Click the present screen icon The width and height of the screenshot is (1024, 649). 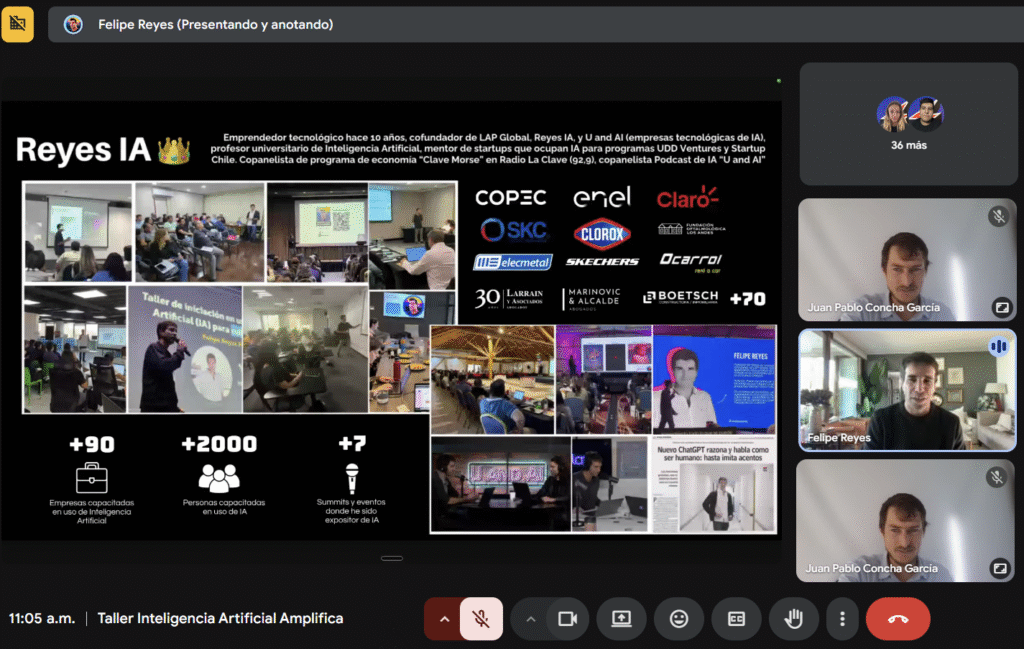[x=621, y=619]
